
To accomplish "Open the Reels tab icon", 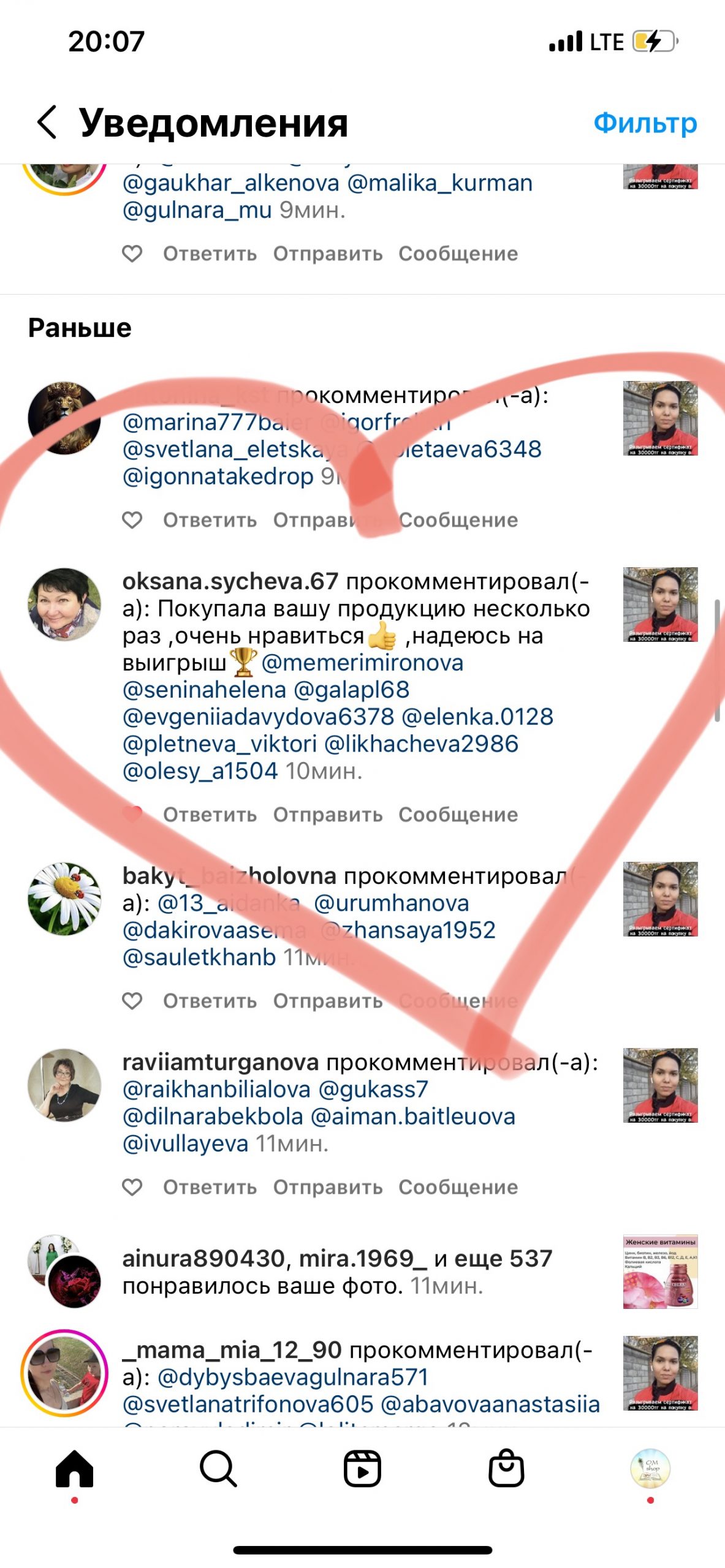I will [x=362, y=1468].
